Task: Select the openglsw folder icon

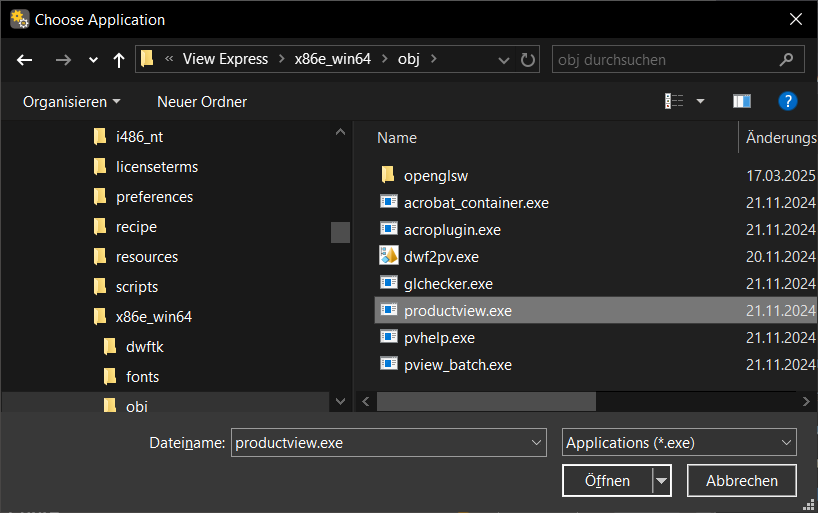Action: [x=388, y=175]
